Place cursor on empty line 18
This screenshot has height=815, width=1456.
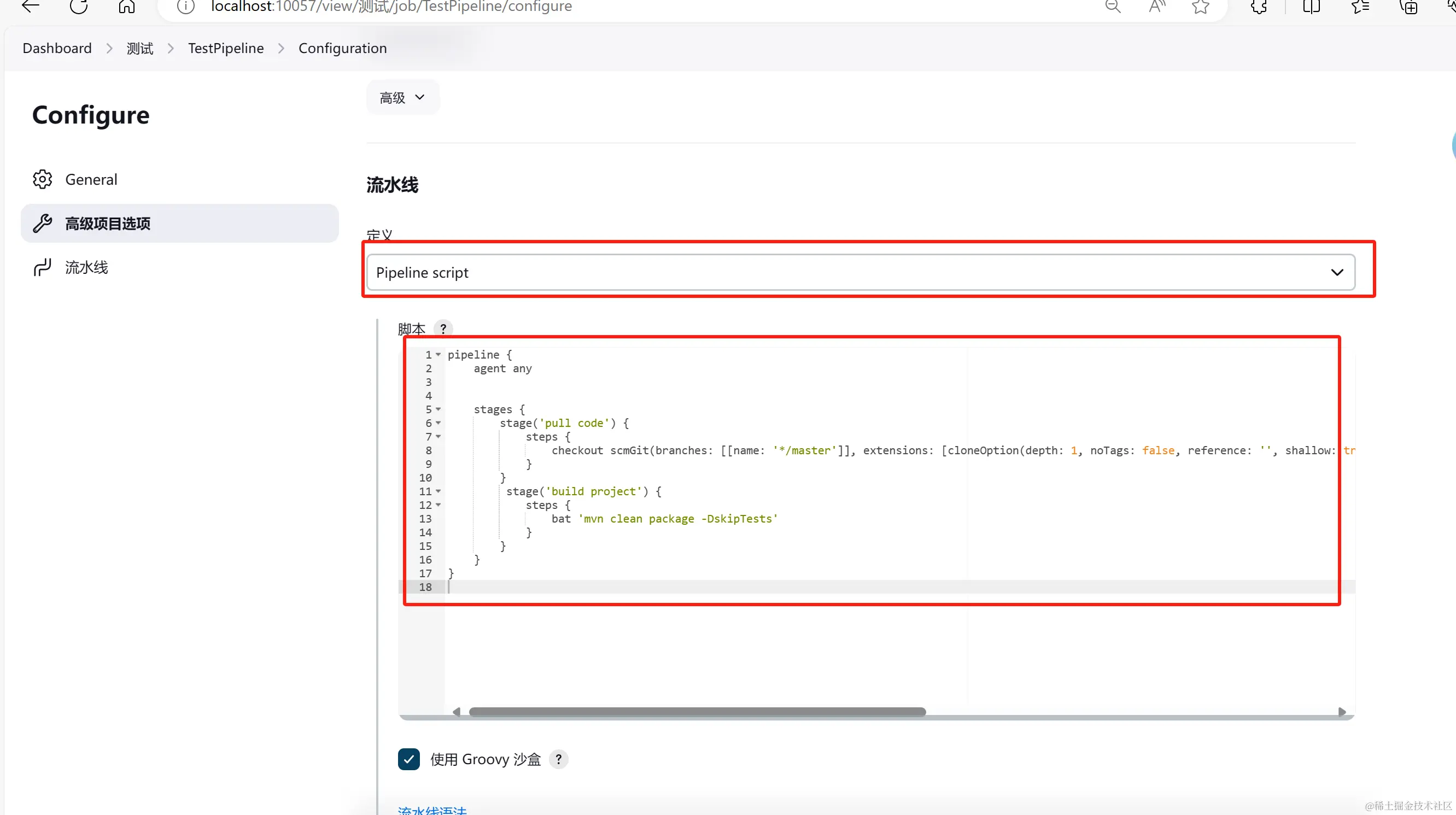pyautogui.click(x=565, y=587)
